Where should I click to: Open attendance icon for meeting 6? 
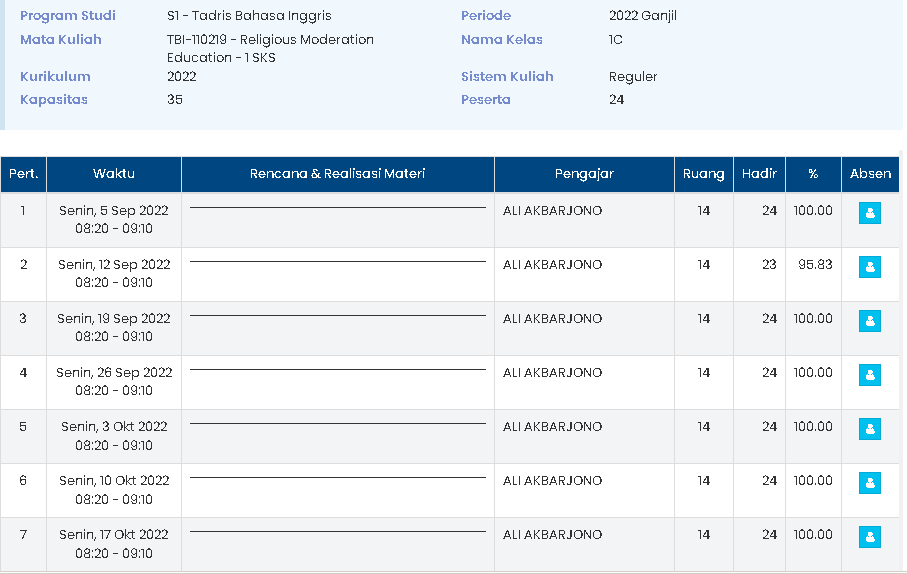point(870,483)
